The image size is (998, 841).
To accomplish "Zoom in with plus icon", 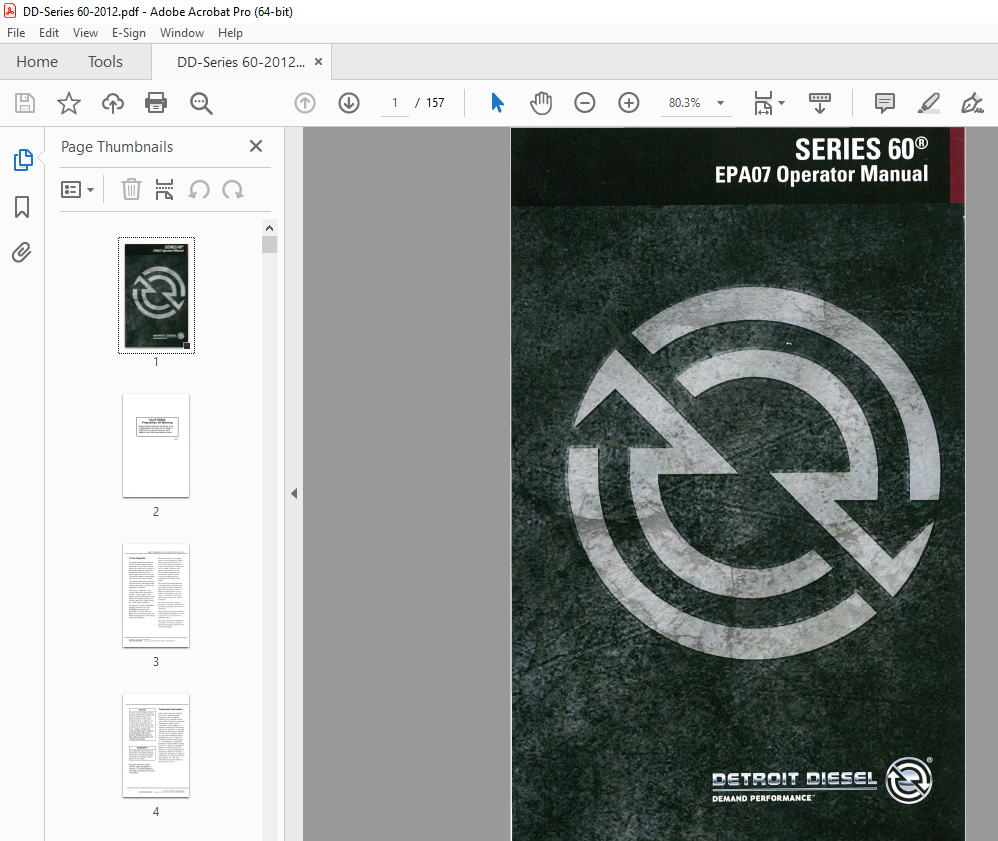I will [x=628, y=103].
